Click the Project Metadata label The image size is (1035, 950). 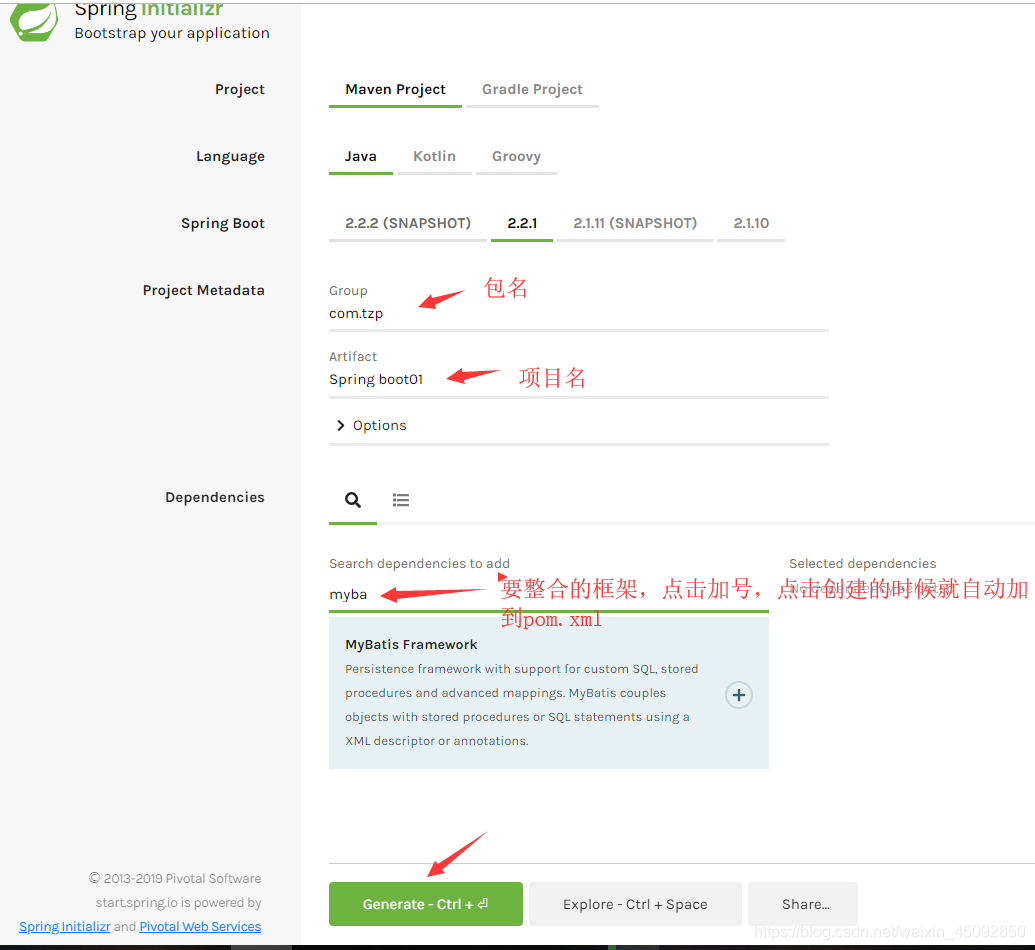click(x=203, y=290)
